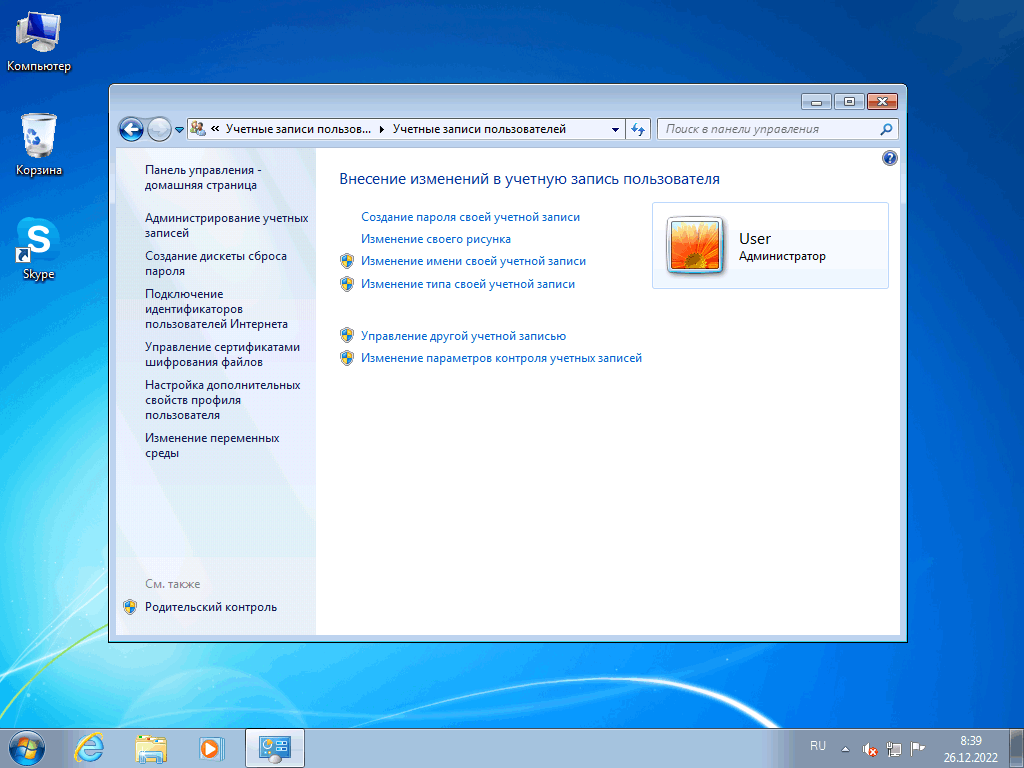This screenshot has width=1024, height=768.
Task: Open the Recycle Bin desktop icon
Action: [39, 144]
